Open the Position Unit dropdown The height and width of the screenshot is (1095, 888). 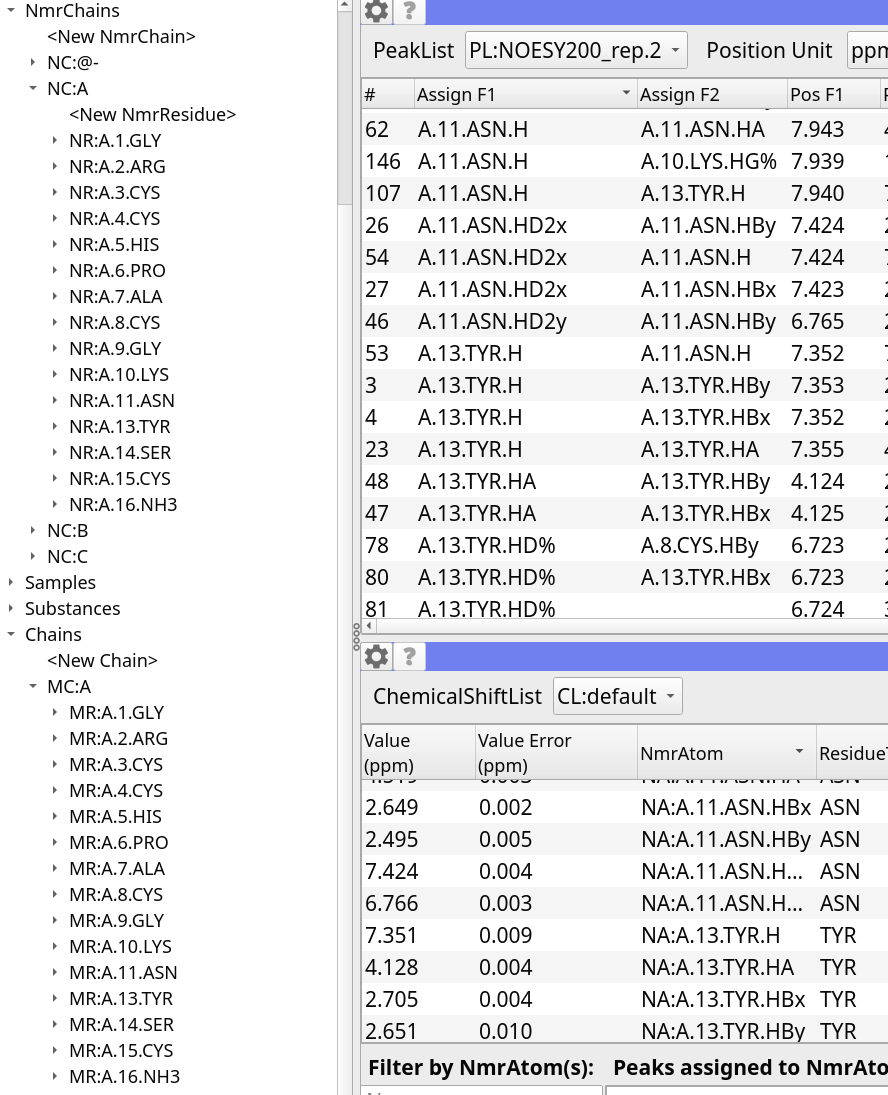(866, 50)
